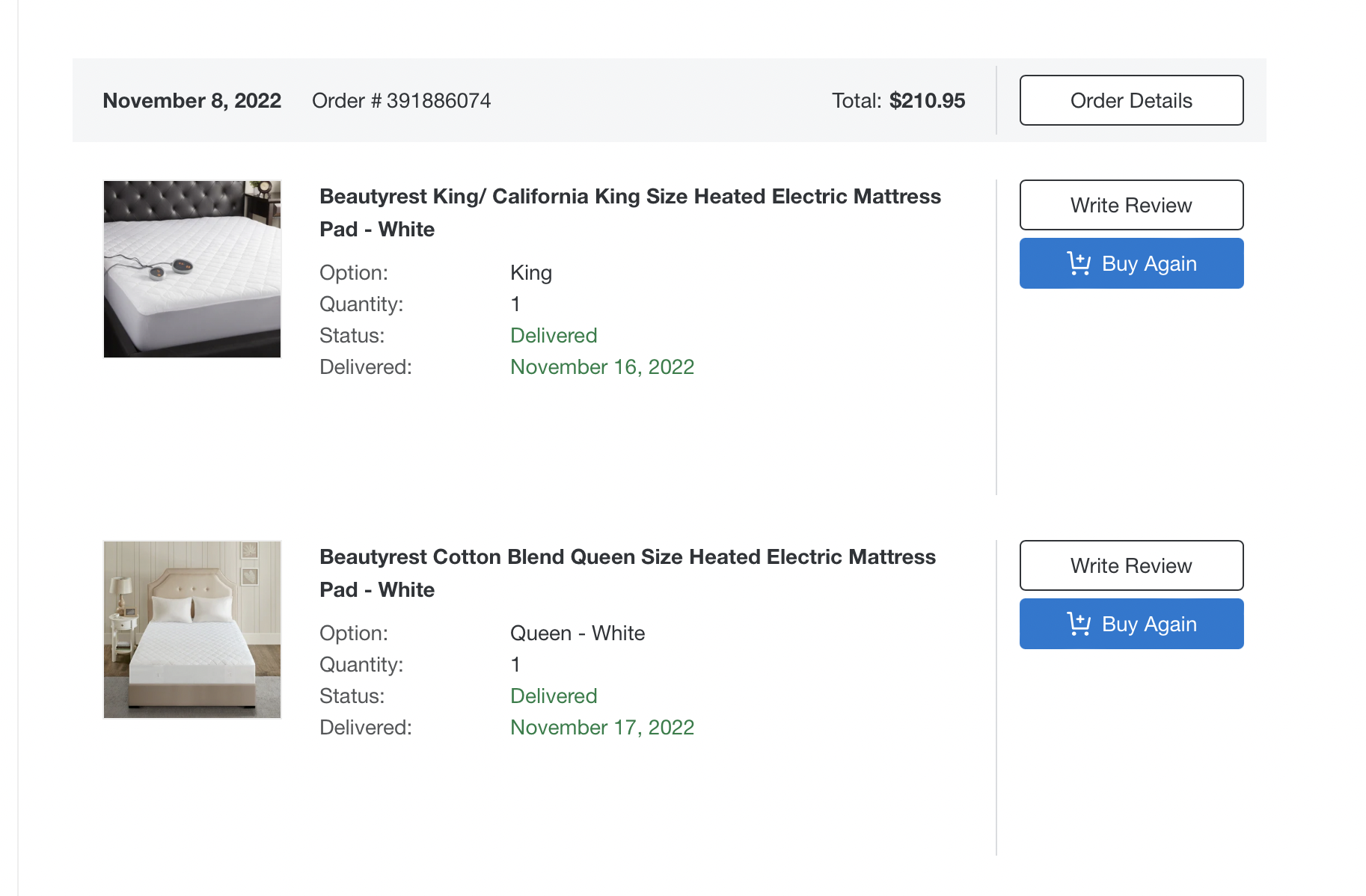Write Review for Queen mattress pad

tap(1131, 565)
